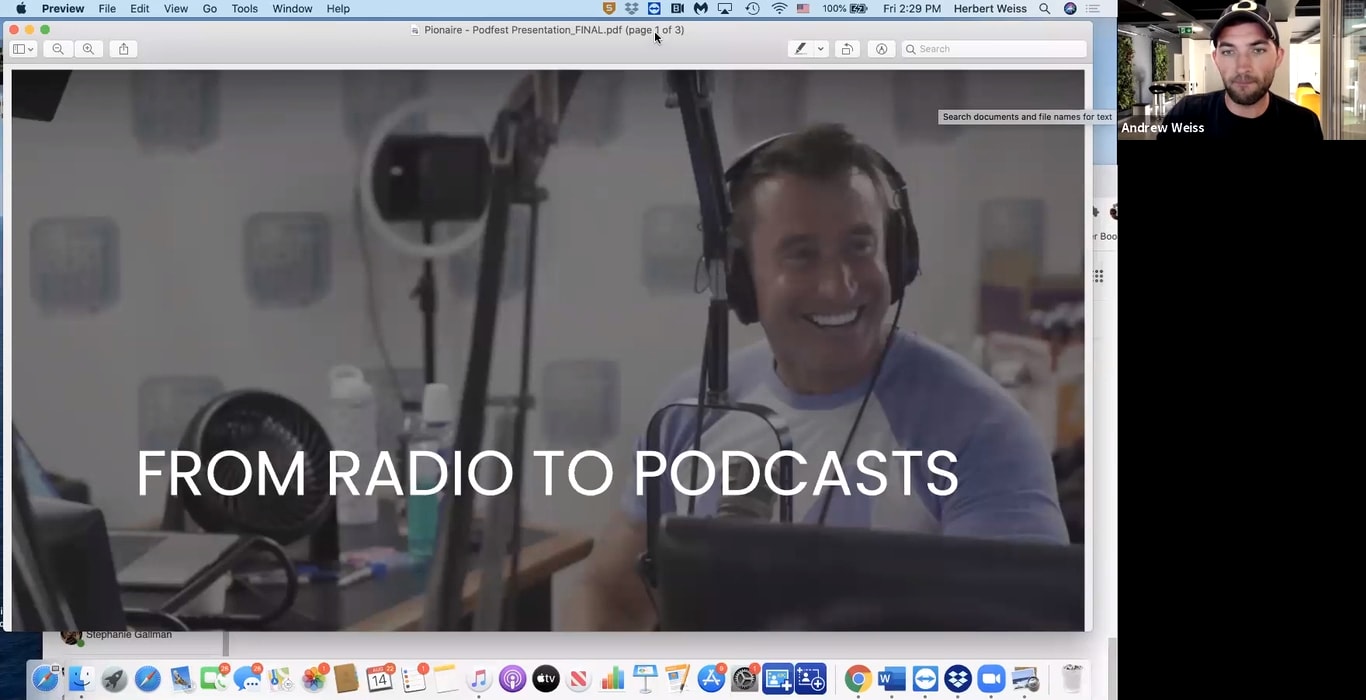Open the Tools menu in Preview
Screen dimensions: 1366x700
pyautogui.click(x=244, y=8)
